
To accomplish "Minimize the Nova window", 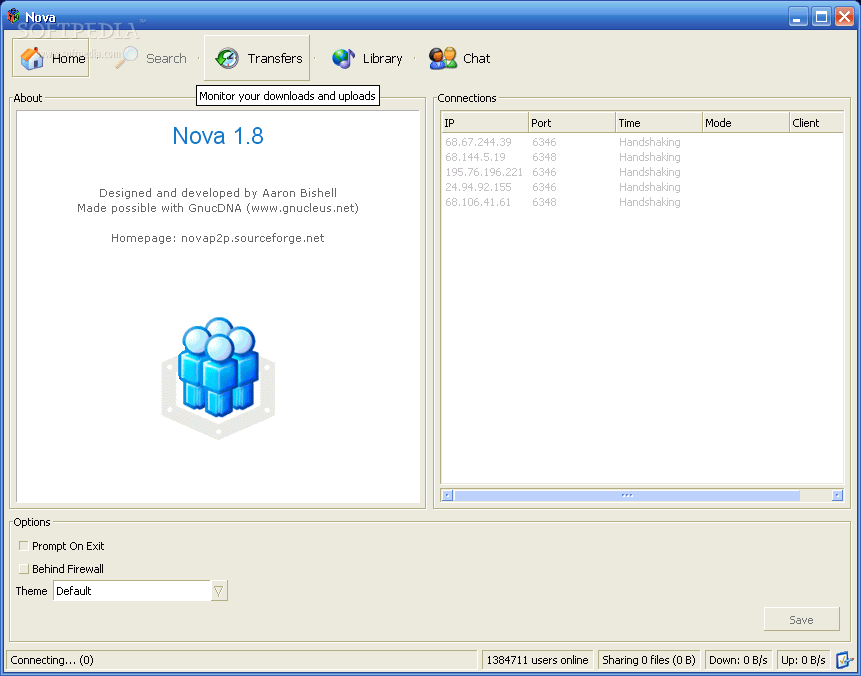I will (798, 16).
